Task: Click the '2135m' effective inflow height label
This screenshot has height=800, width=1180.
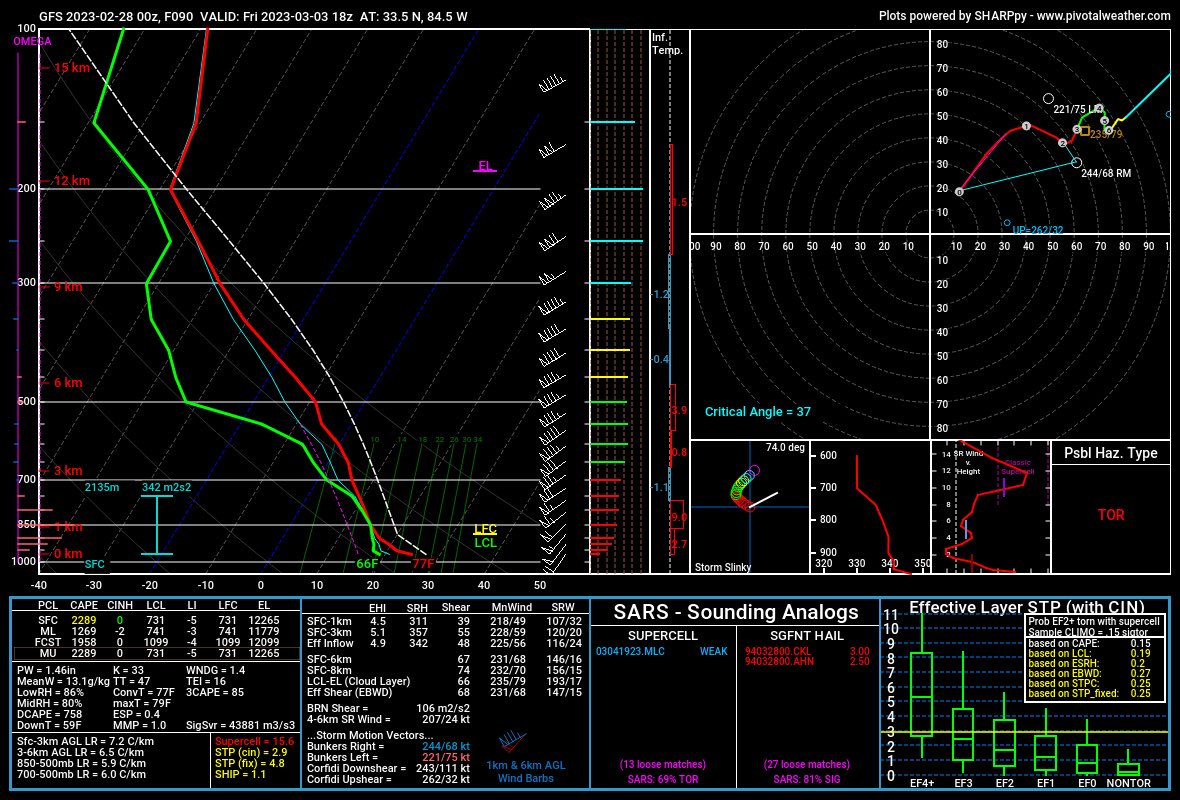Action: [x=102, y=487]
